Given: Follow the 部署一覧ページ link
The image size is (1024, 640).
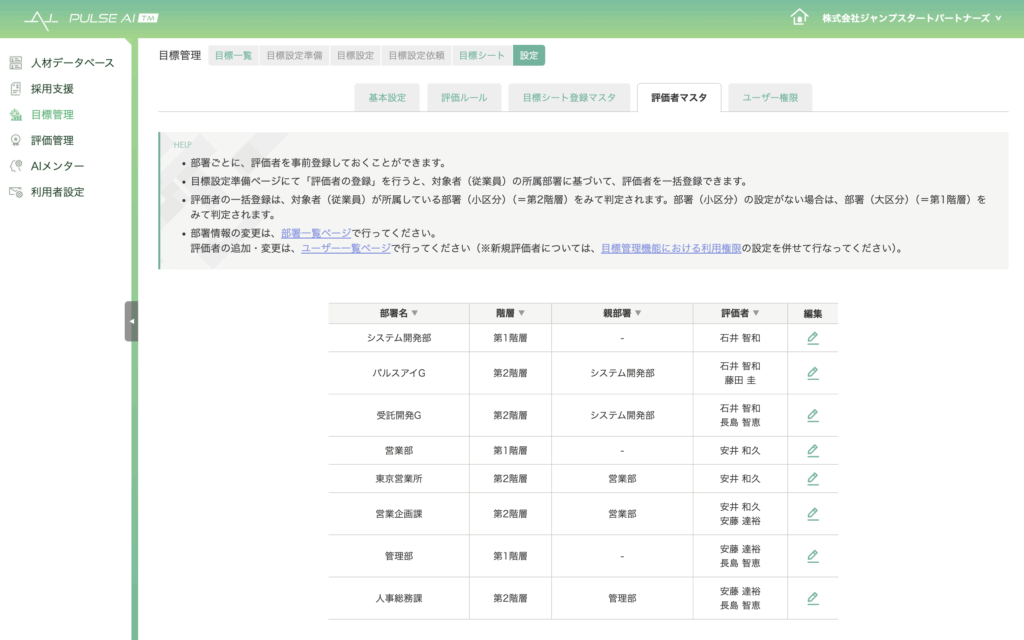Looking at the screenshot, I should coord(316,233).
